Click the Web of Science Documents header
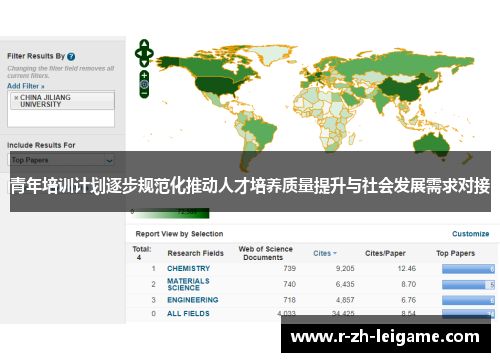500x362 pixels. (265, 253)
